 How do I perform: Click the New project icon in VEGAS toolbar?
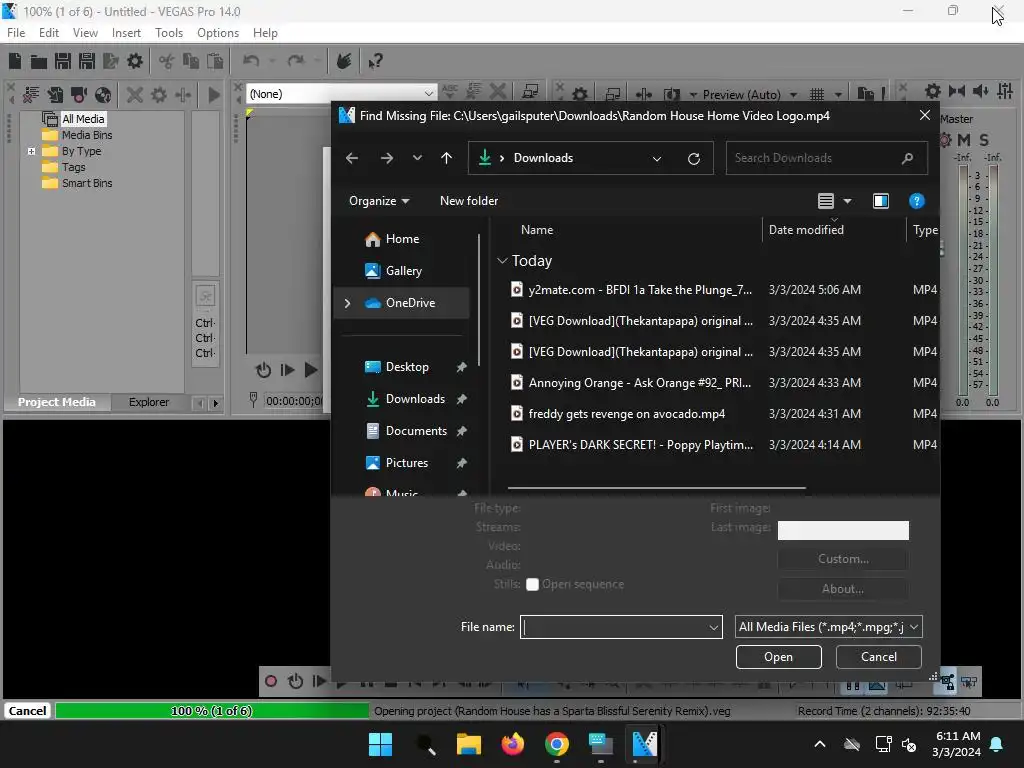[x=14, y=61]
